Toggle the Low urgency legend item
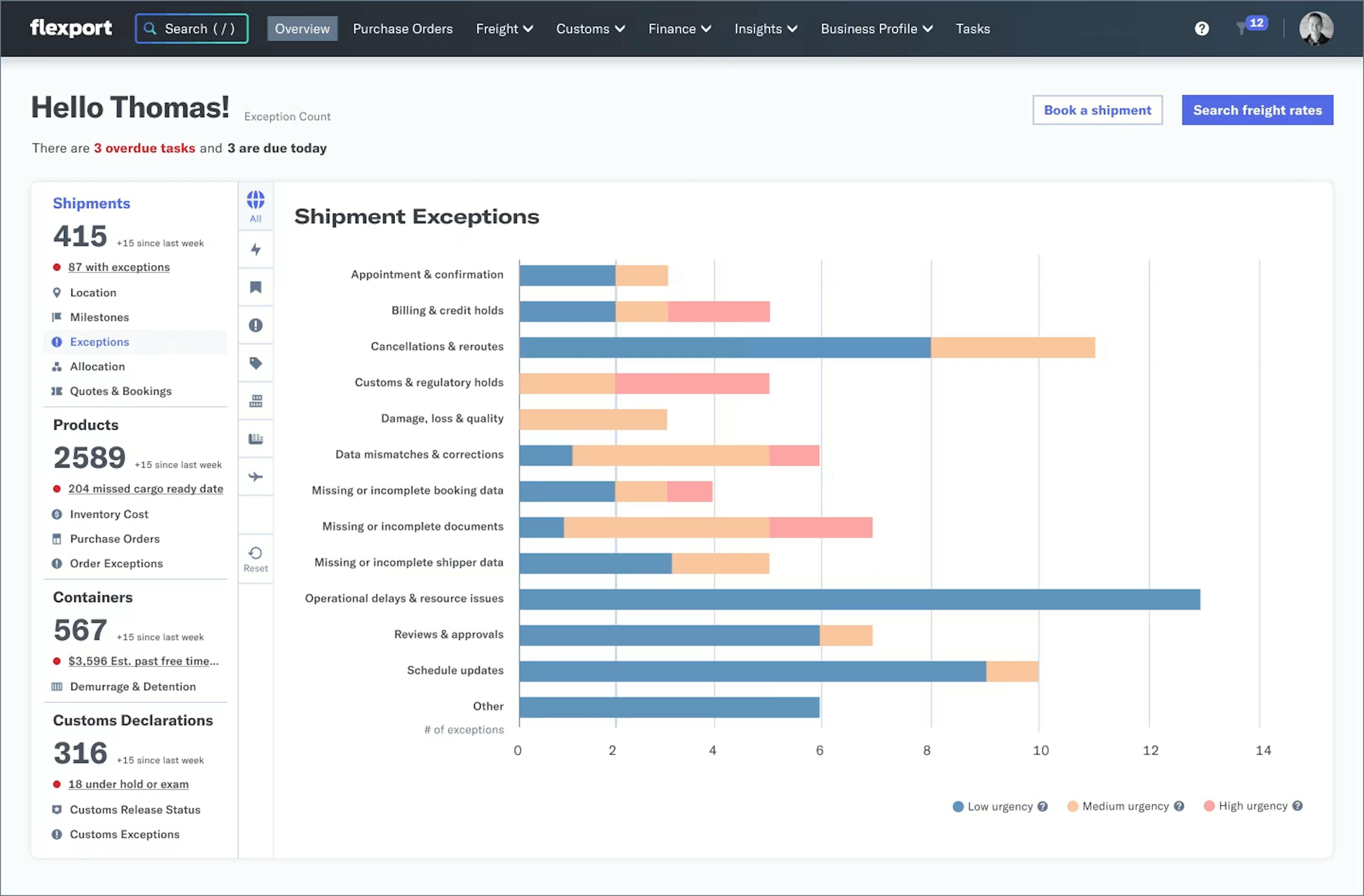This screenshot has height=896, width=1364. click(x=1000, y=805)
